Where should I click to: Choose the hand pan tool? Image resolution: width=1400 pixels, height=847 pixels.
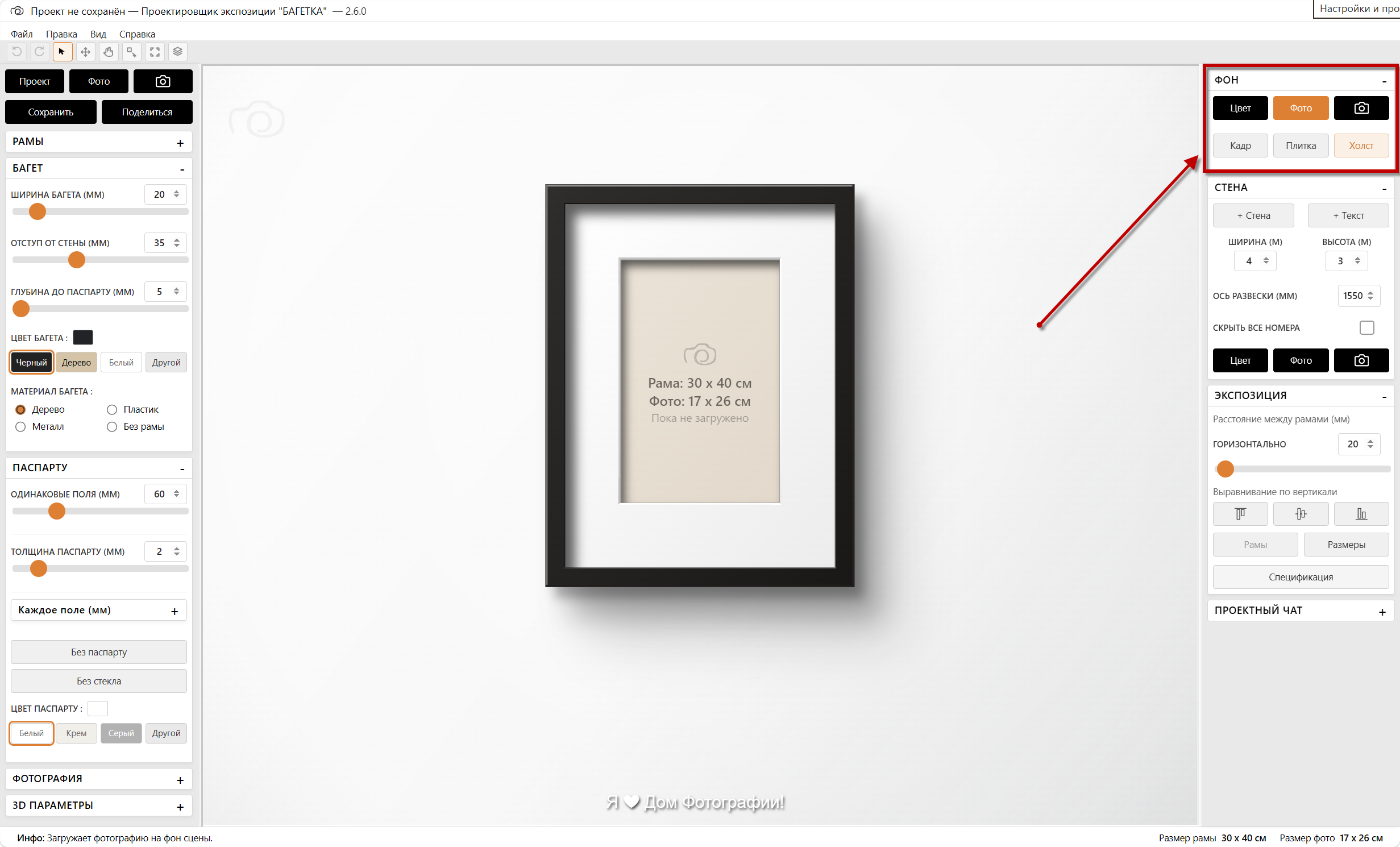tap(109, 52)
